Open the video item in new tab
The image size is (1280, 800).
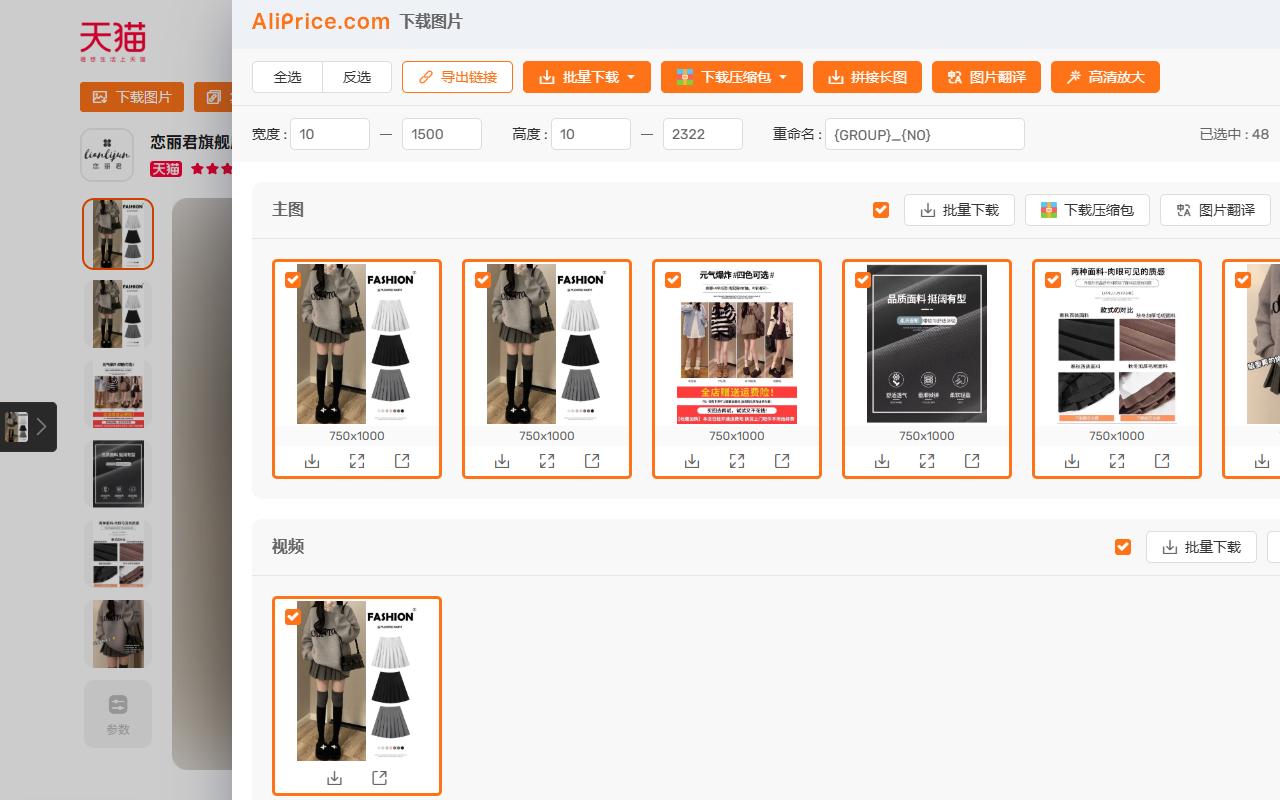[380, 778]
